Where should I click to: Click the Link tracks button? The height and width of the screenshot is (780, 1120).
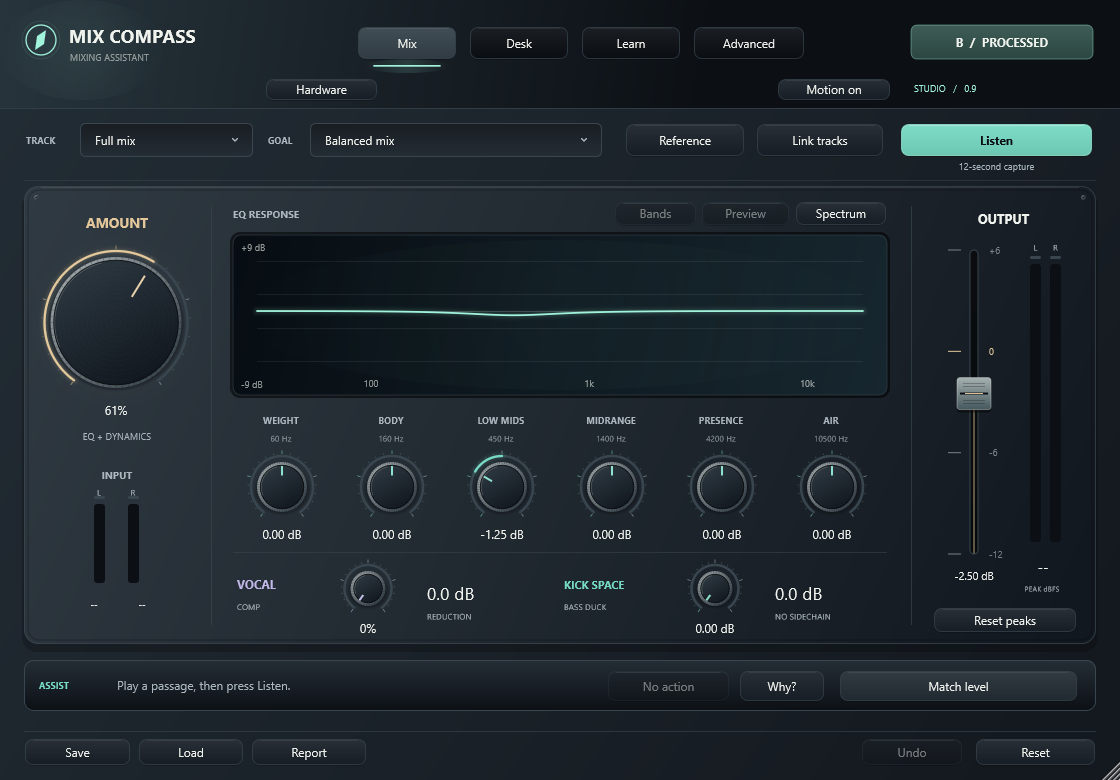(819, 140)
